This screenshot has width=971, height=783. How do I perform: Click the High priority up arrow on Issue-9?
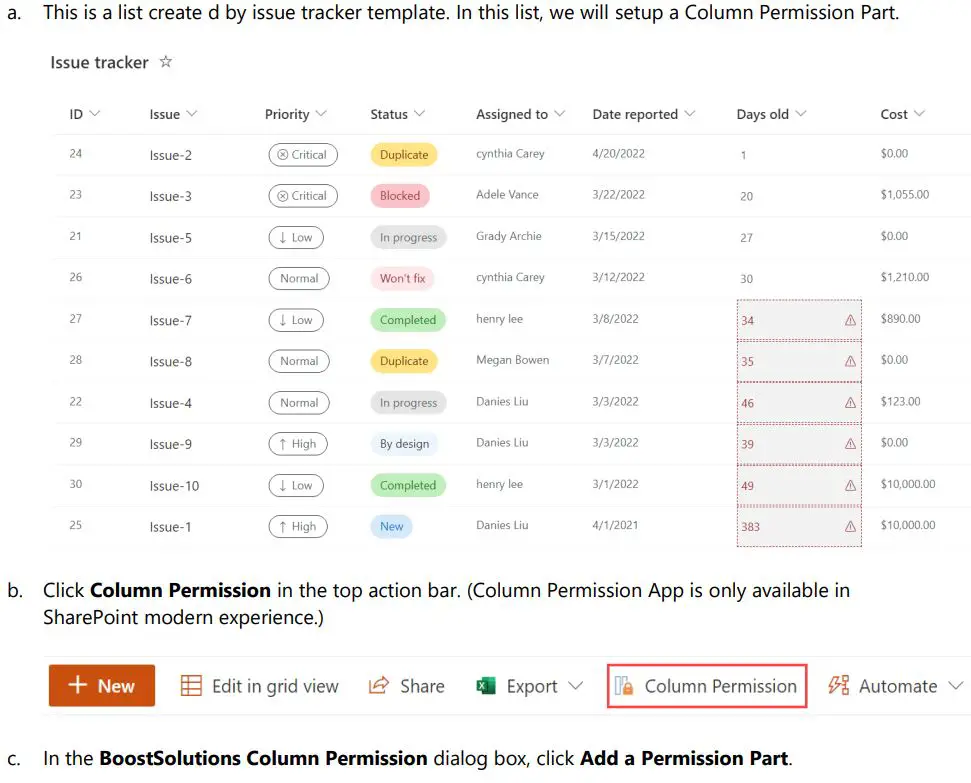point(283,443)
